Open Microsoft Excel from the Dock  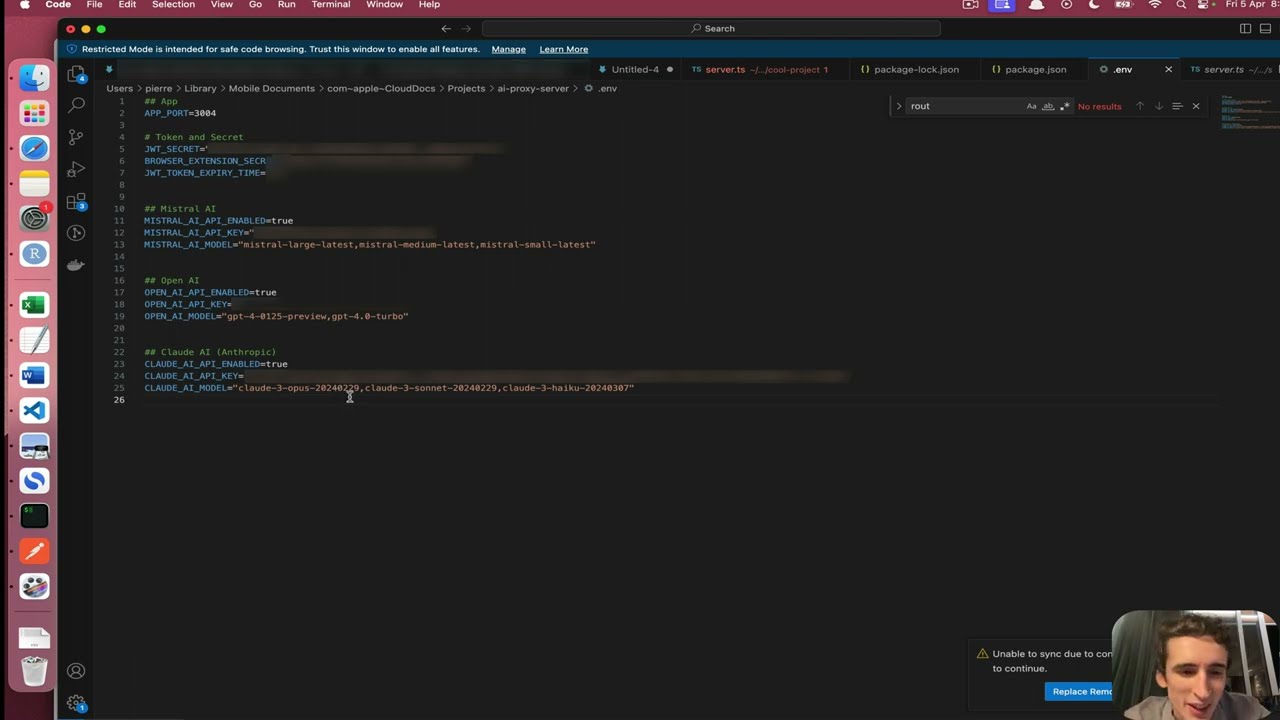[34, 305]
